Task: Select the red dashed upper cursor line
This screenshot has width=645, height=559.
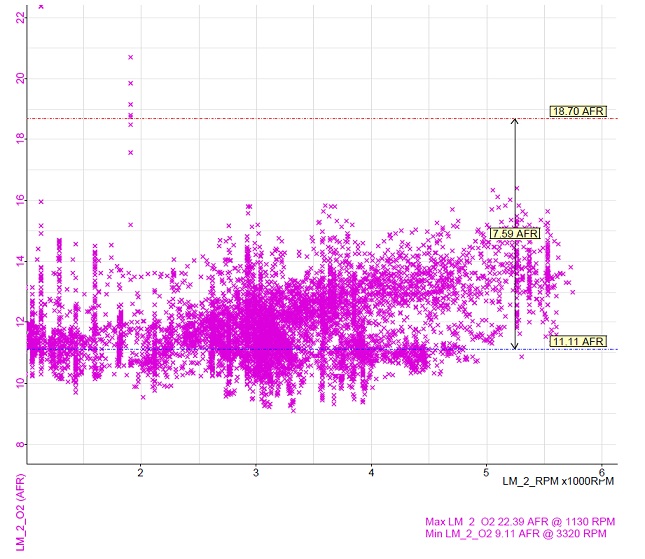Action: click(x=300, y=118)
